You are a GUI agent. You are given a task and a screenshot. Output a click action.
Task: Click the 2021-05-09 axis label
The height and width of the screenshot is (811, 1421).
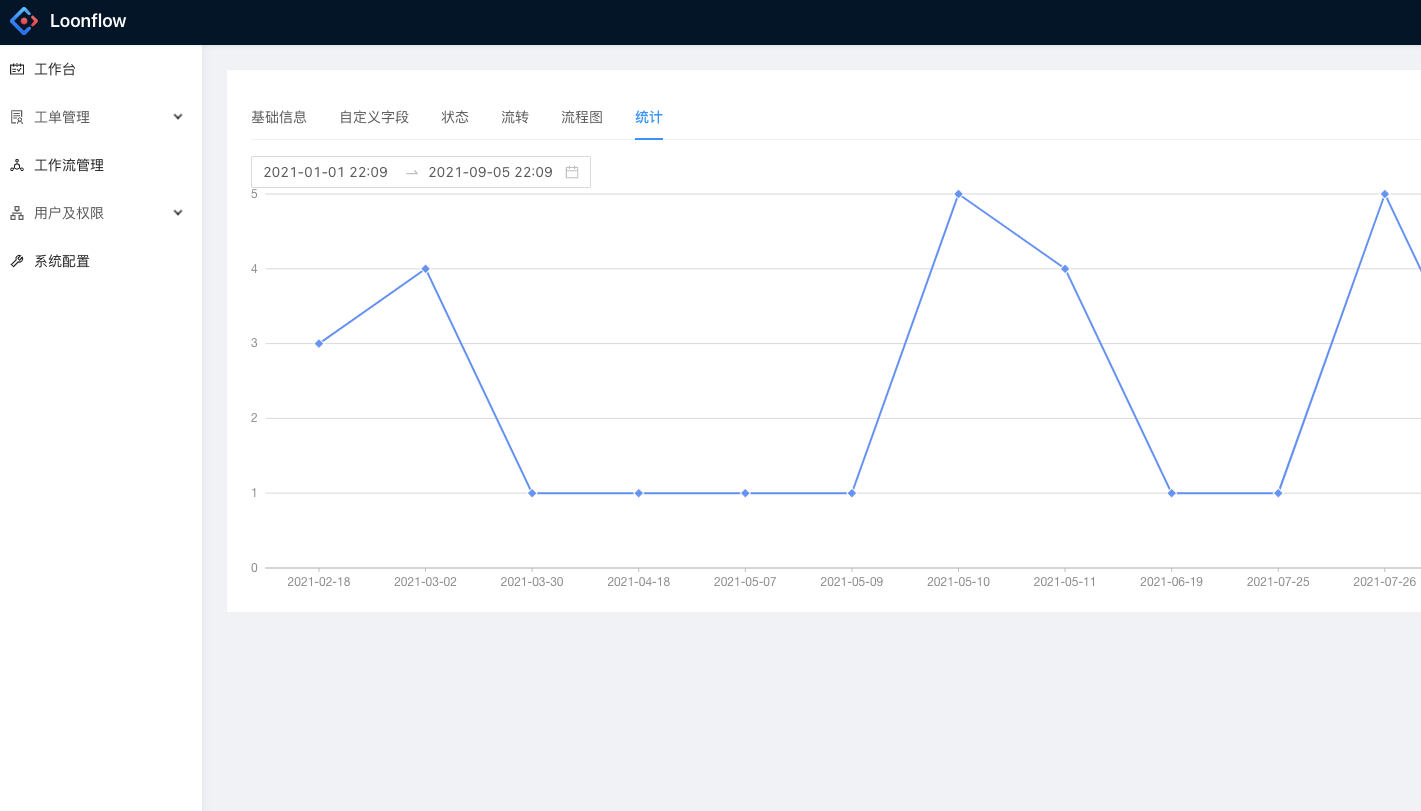point(852,582)
